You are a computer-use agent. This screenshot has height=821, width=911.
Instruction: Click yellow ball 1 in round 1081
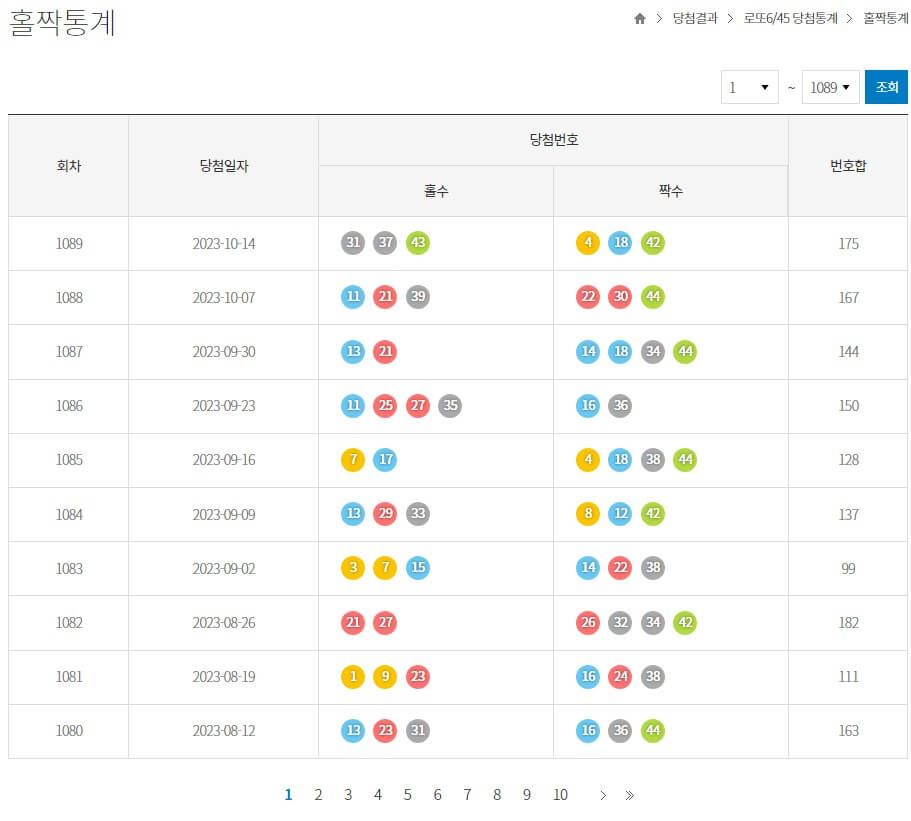353,676
